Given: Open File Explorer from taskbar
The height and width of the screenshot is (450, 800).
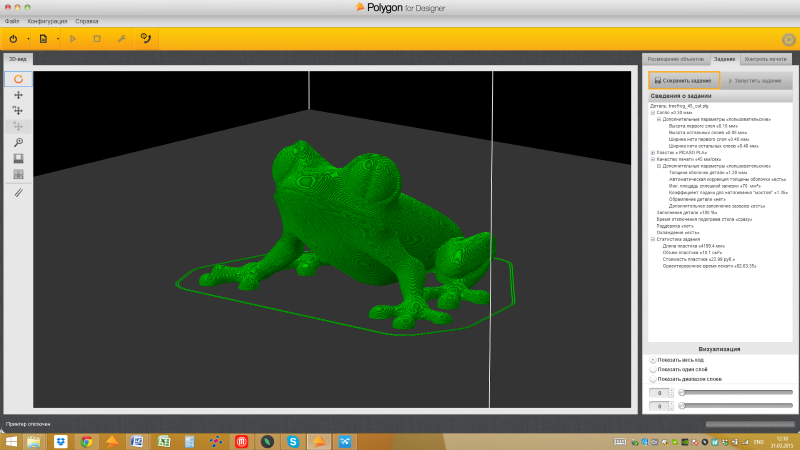Looking at the screenshot, I should 34,441.
